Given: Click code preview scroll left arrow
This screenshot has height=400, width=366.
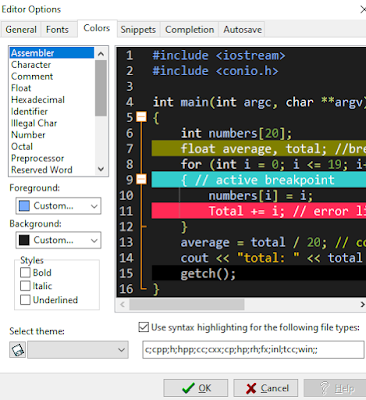Looking at the screenshot, I should click(x=122, y=304).
